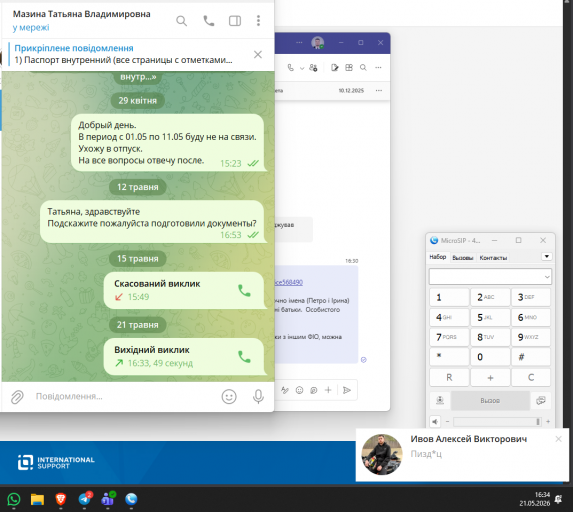The width and height of the screenshot is (573, 512).
Task: Open more options in Teams chat toolbar
Action: (378, 68)
